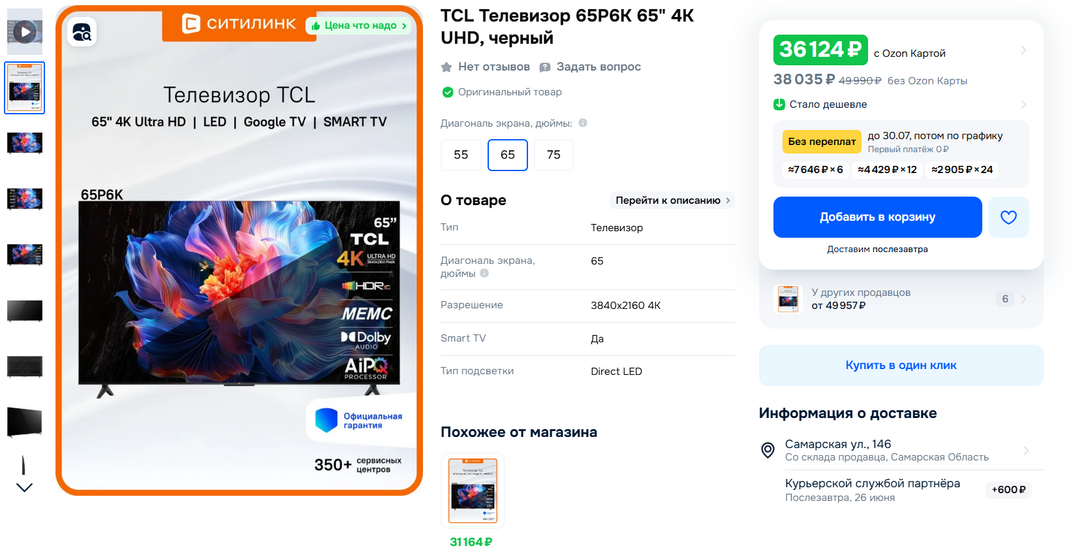1090x548 pixels.
Task: Select 75 inch screen size option
Action: (x=553, y=155)
